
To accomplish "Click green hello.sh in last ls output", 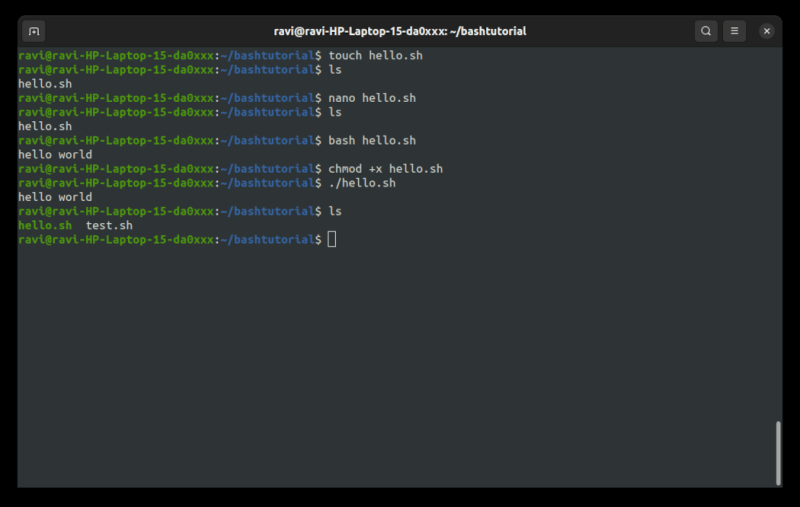I will coord(45,225).
